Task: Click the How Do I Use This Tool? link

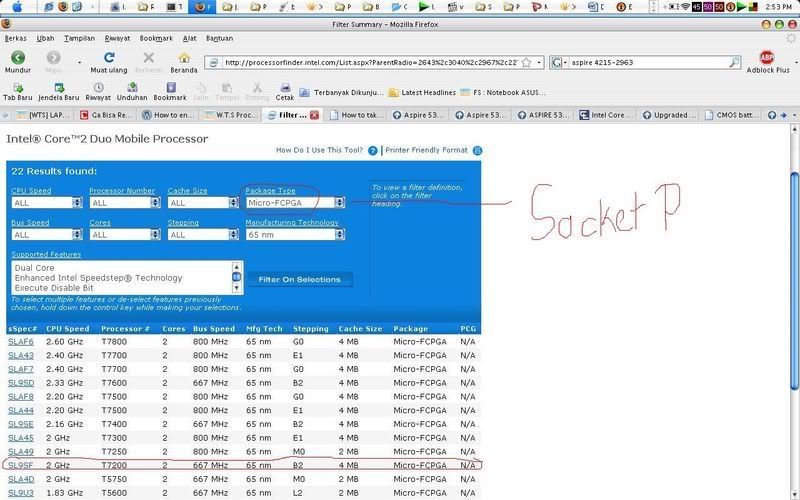Action: (319, 150)
